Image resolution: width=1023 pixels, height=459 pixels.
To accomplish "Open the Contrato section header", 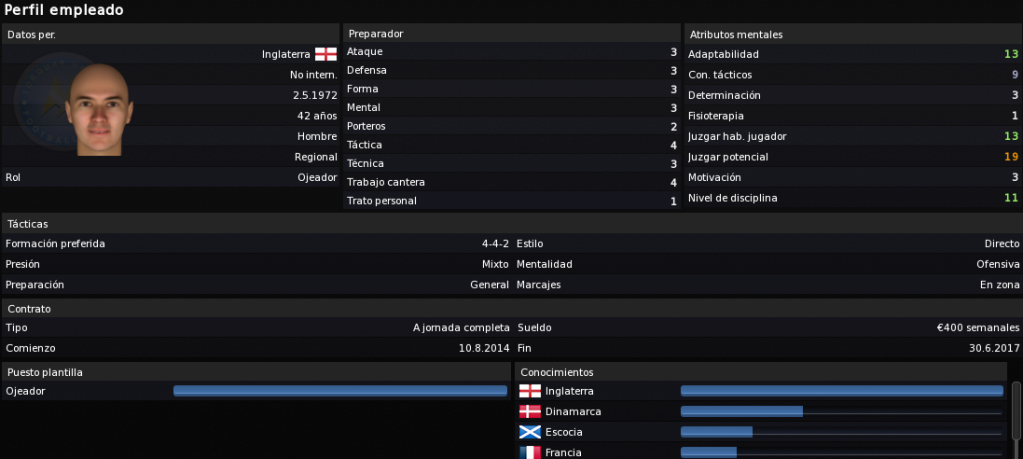I will (512, 308).
